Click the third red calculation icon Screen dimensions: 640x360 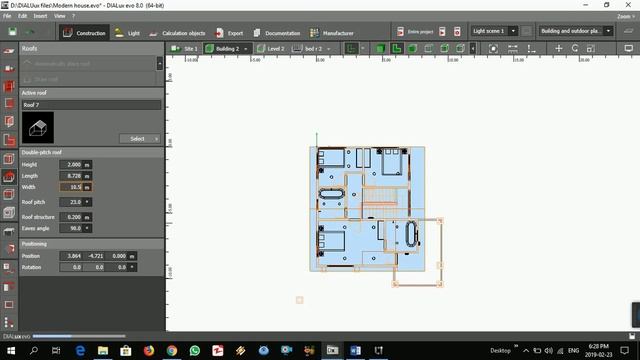click(457, 31)
